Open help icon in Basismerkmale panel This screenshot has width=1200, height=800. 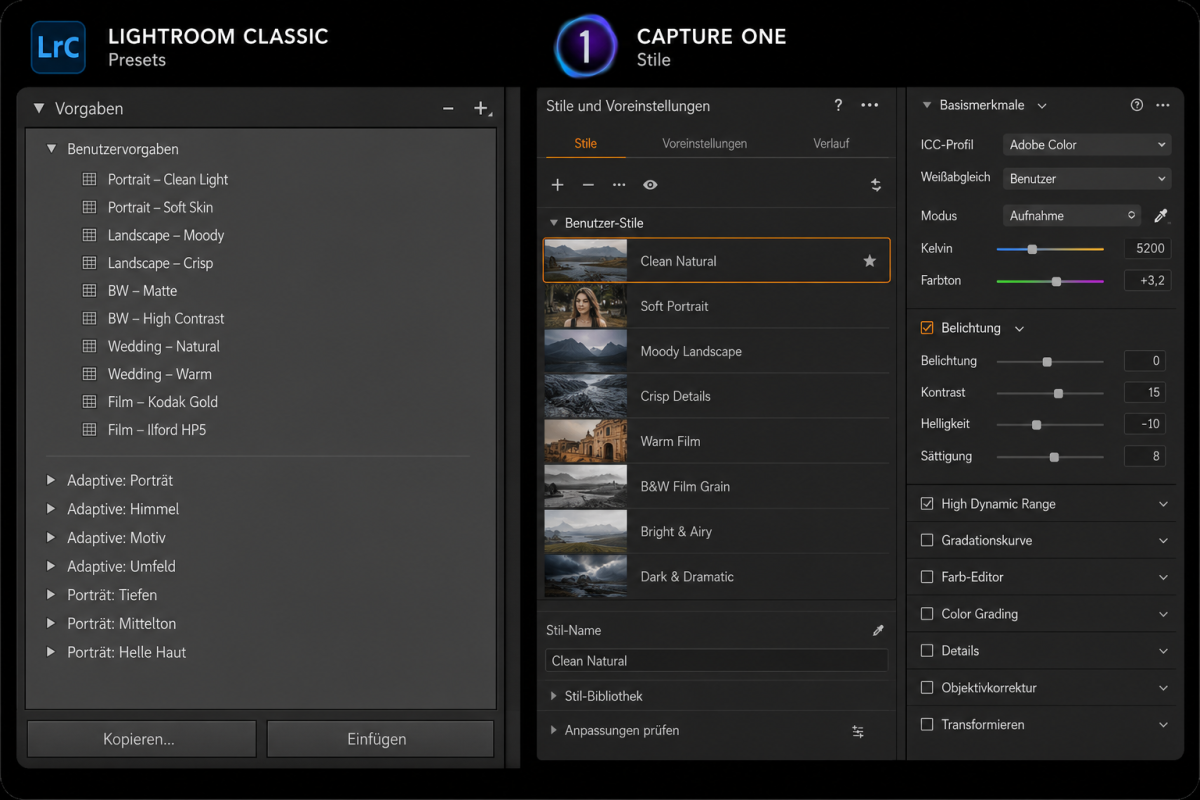pyautogui.click(x=1136, y=105)
